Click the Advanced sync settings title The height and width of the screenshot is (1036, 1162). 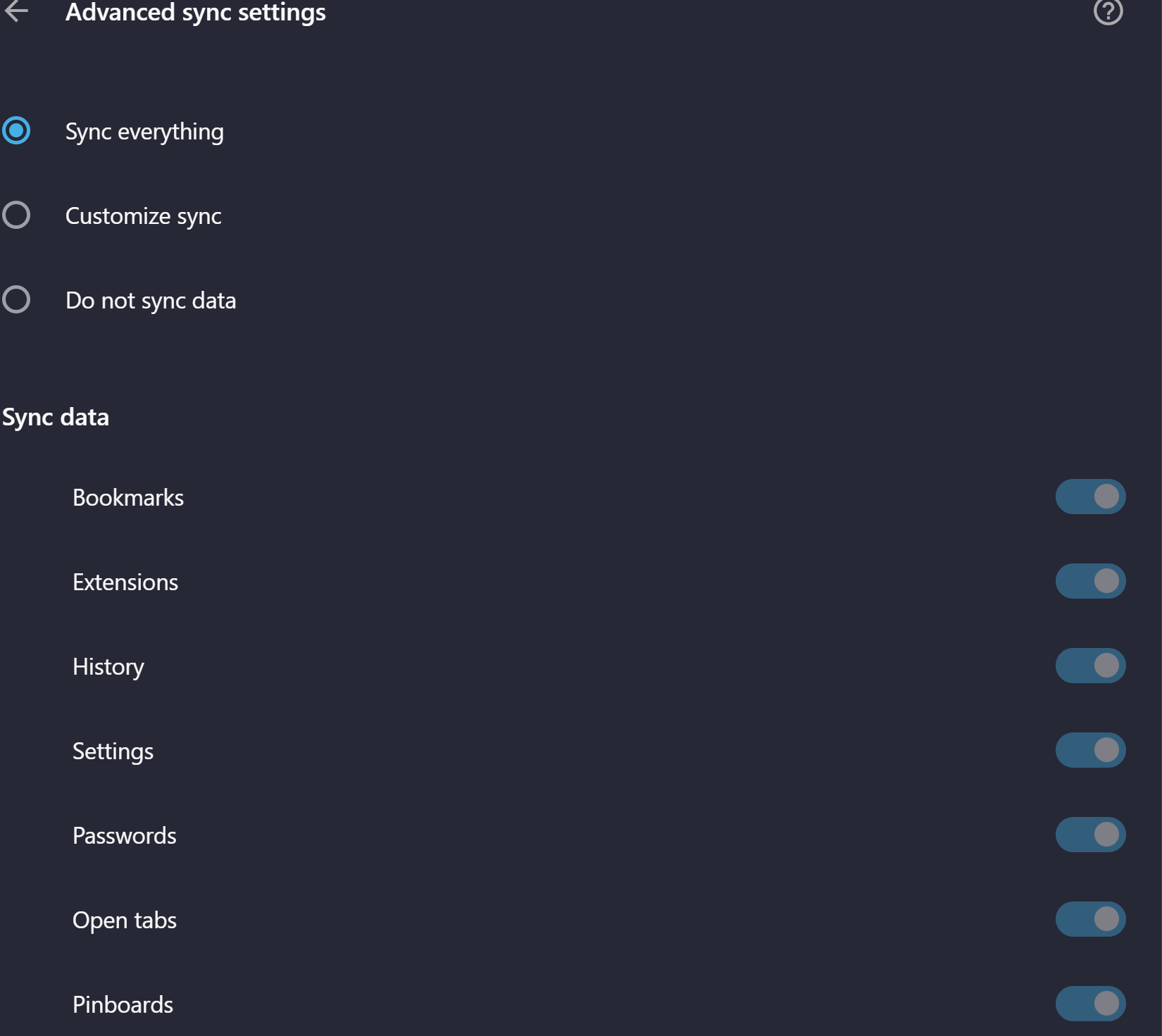tap(196, 12)
